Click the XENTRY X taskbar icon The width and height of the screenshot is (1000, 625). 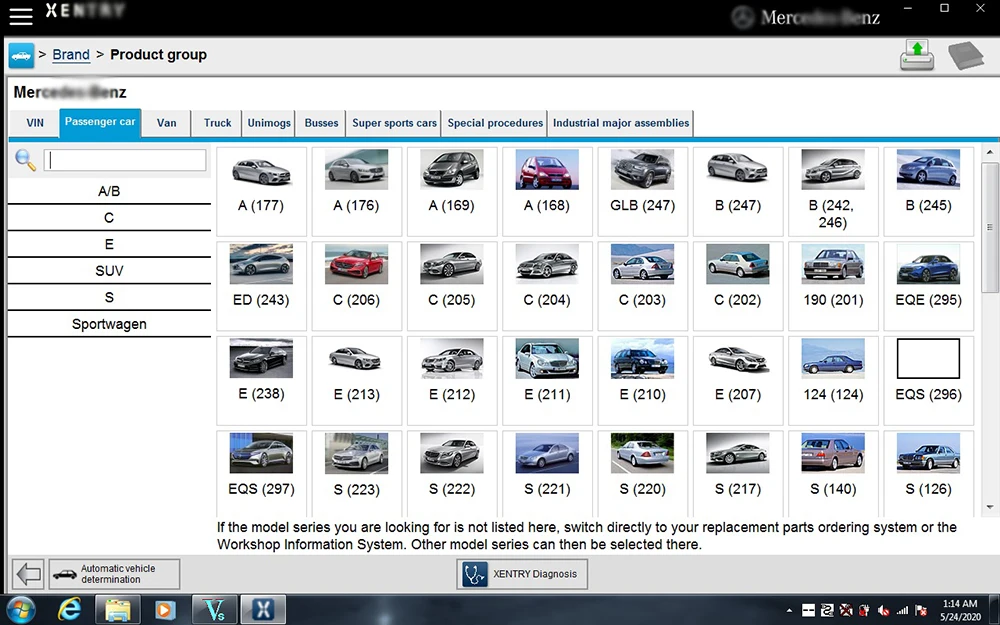pos(263,610)
